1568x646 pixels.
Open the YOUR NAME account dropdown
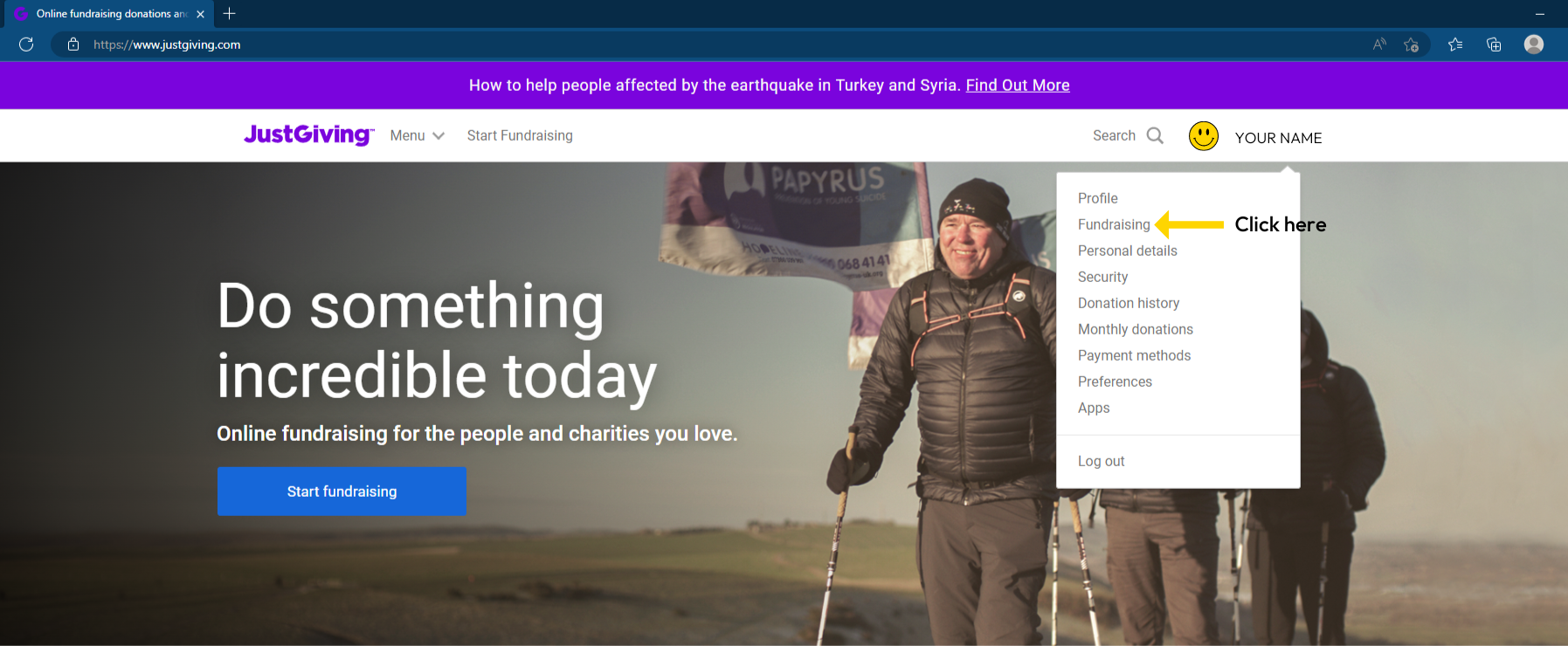(x=1278, y=138)
